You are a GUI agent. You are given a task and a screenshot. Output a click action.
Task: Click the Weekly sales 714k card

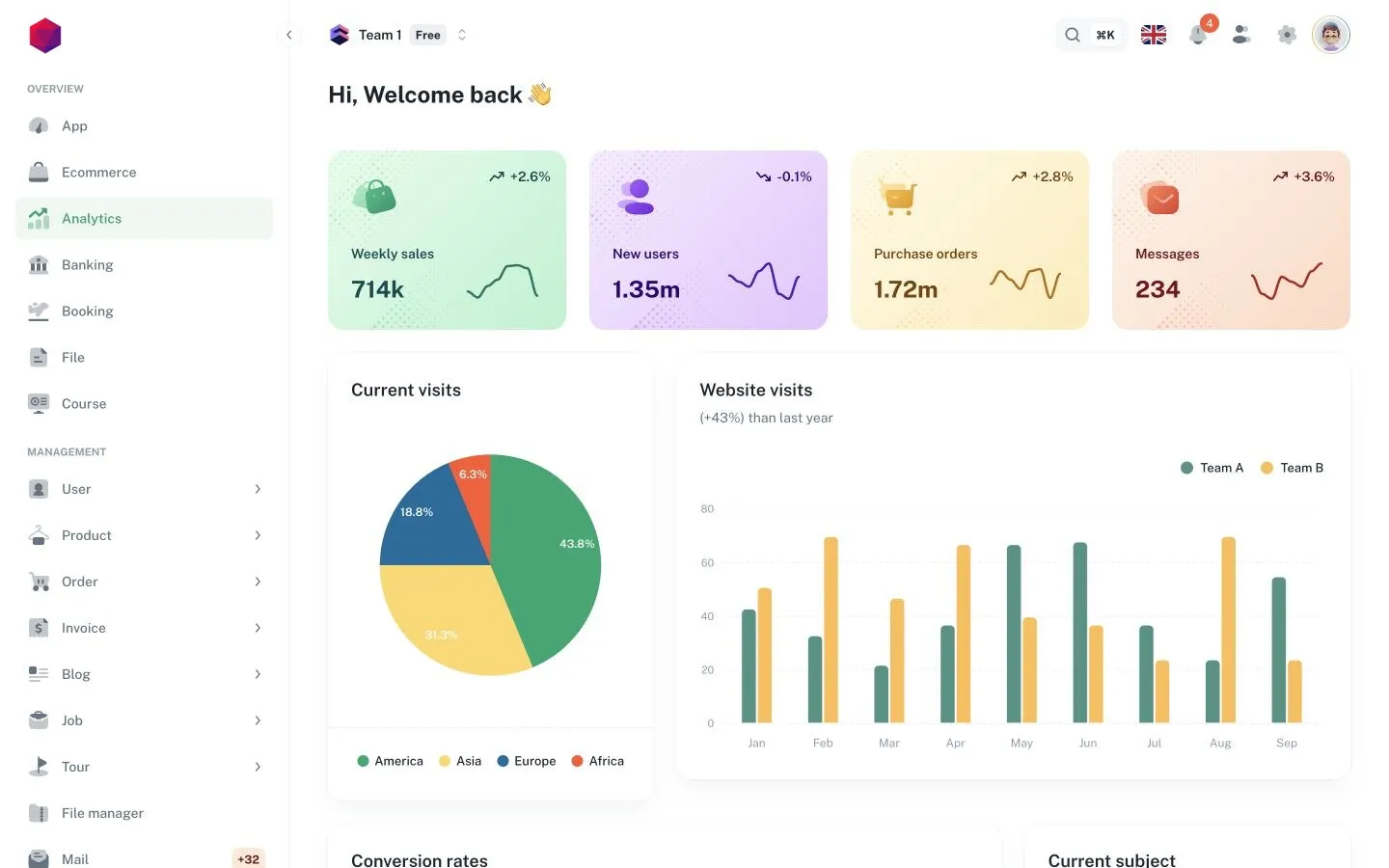click(447, 240)
